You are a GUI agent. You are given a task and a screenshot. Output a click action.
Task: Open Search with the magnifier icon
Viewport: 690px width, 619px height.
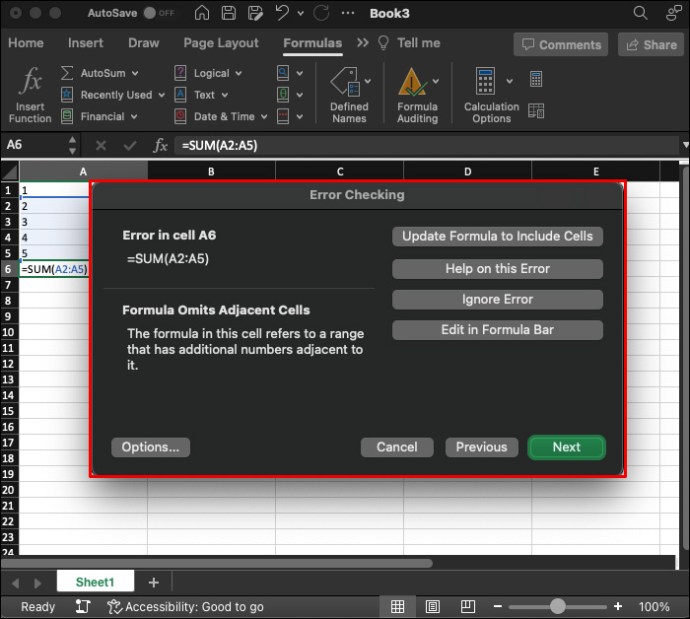641,14
